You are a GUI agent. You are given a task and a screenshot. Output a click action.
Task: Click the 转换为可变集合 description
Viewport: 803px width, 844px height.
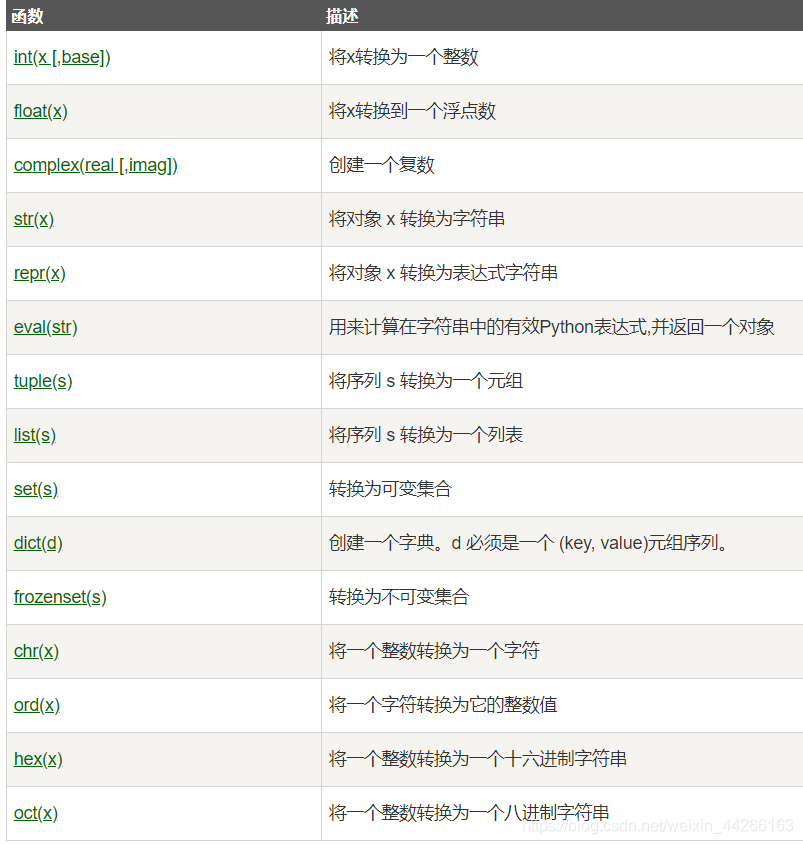[x=390, y=489]
